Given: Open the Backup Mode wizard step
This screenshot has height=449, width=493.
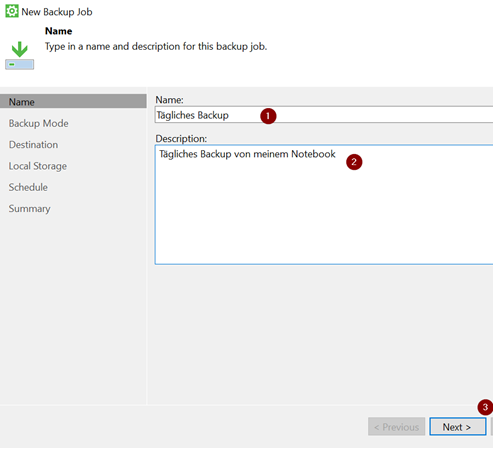Looking at the screenshot, I should [39, 123].
